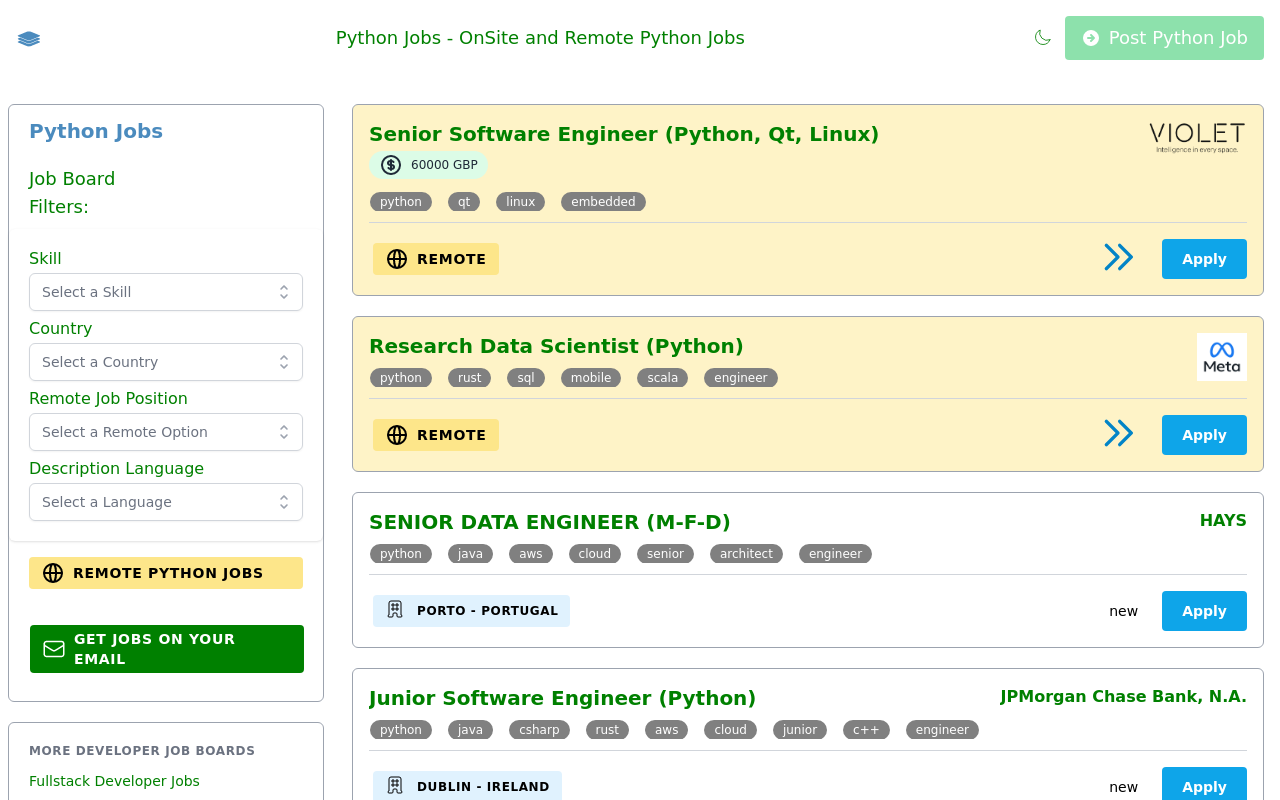Select the qt tag on Senior Software Engineer
Screen dimensions: 1280x800
click(x=464, y=202)
